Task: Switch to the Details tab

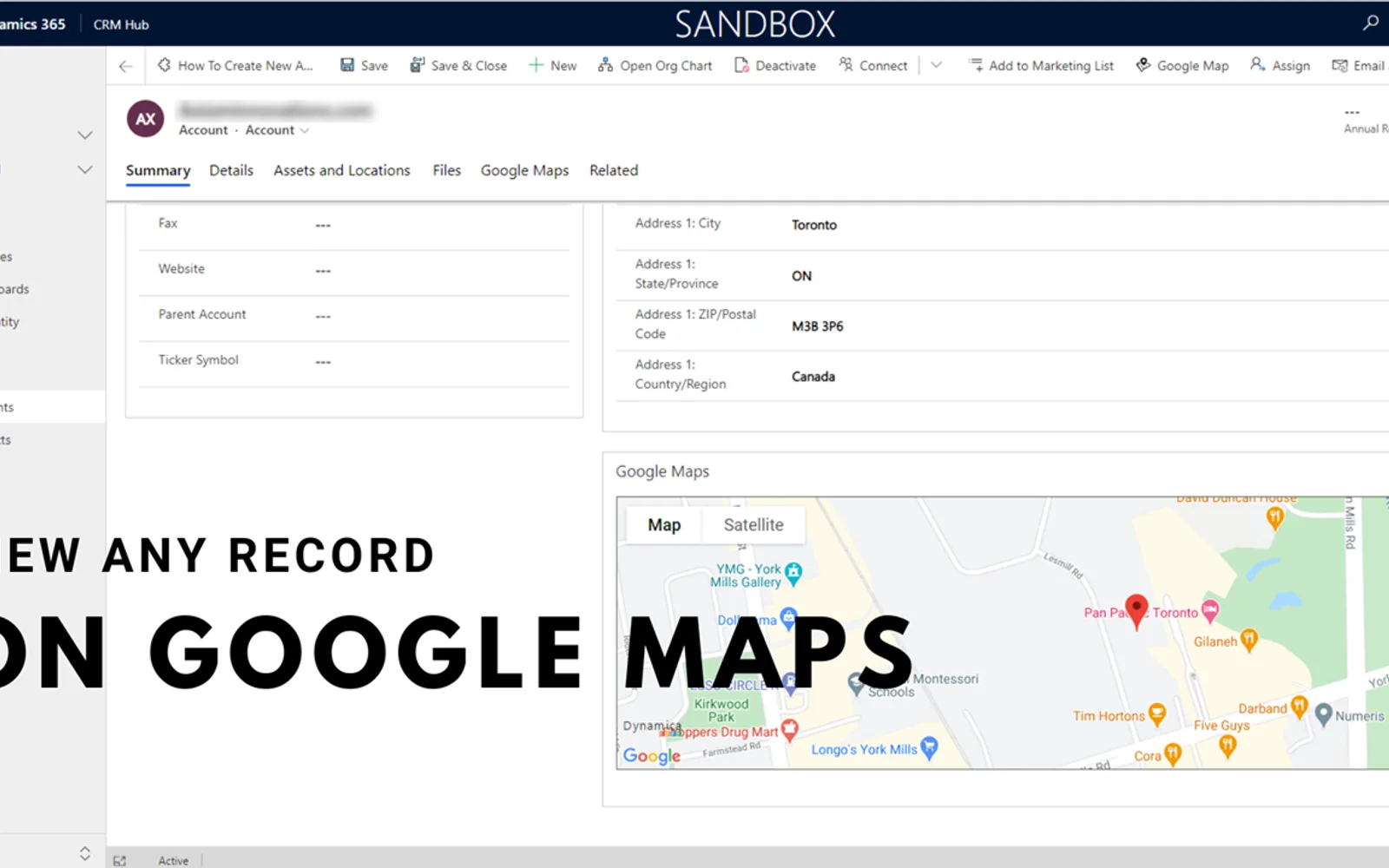Action: pos(231,171)
